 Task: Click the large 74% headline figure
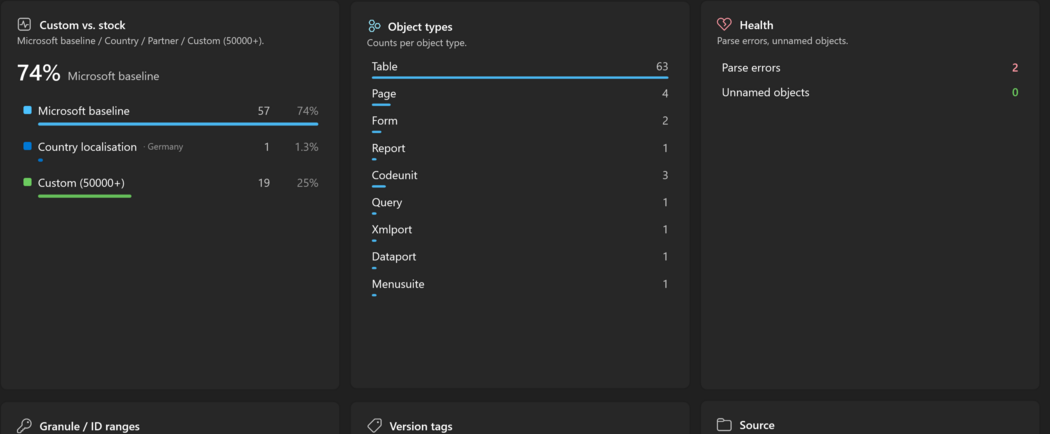pos(39,74)
